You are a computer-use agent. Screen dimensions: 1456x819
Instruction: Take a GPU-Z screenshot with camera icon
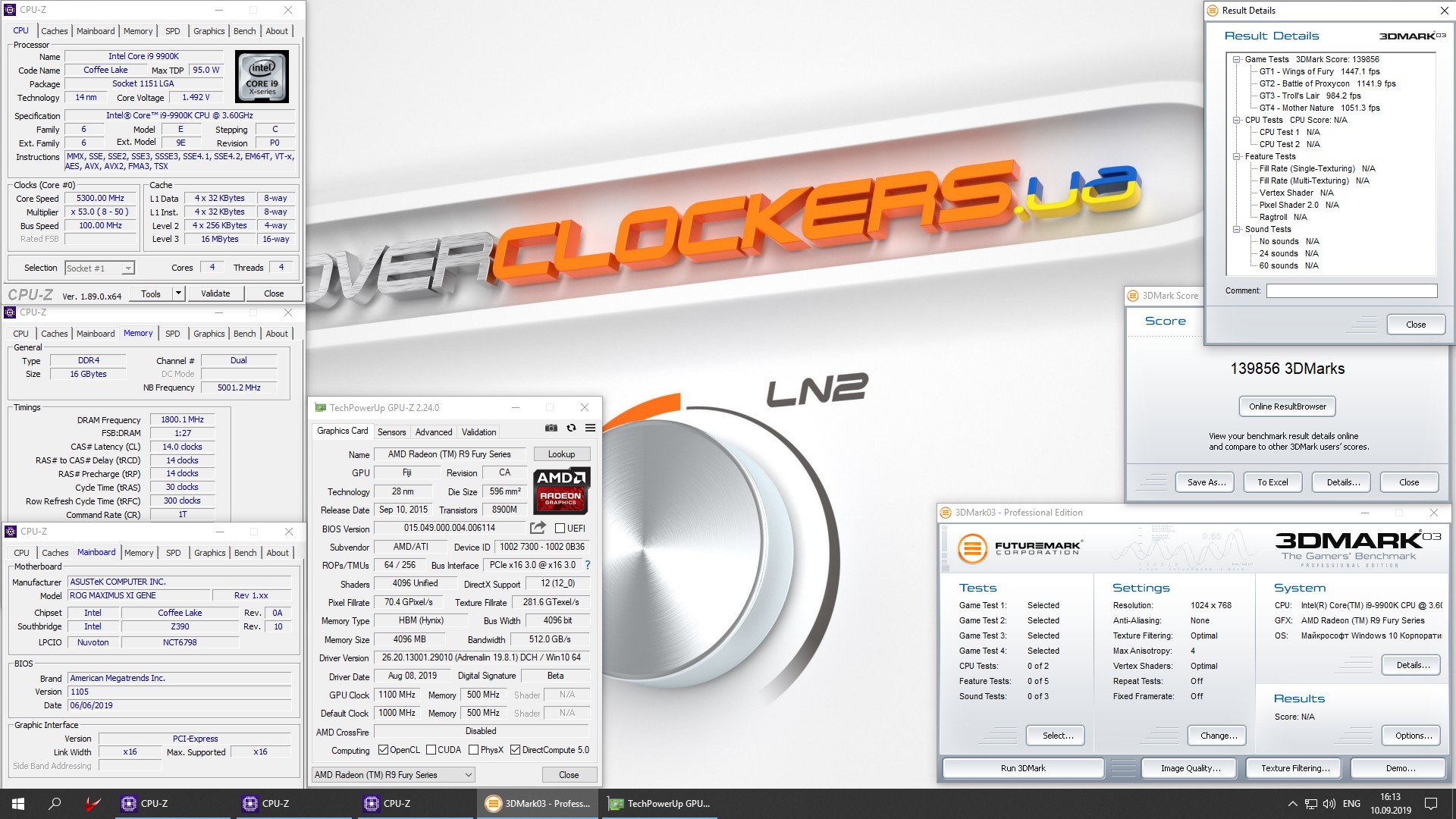(551, 428)
